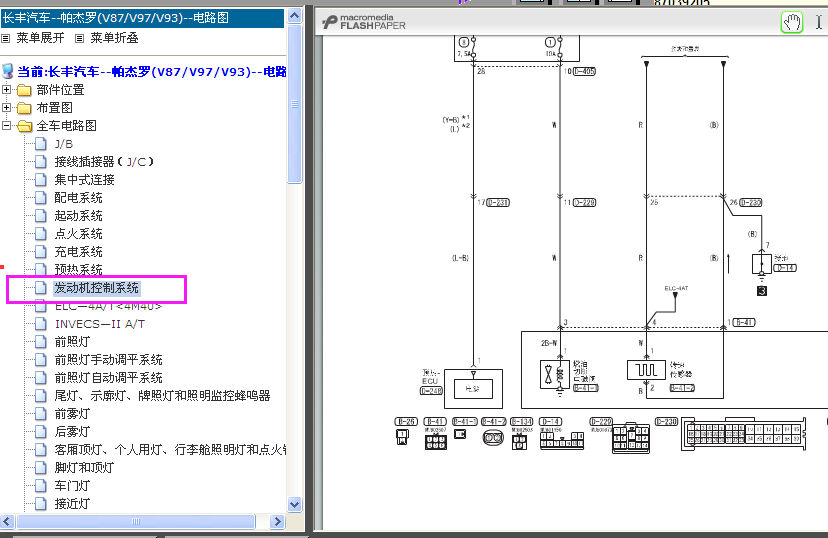The height and width of the screenshot is (538, 828).
Task: Click the page icon beside 配电系统
Action: point(41,198)
